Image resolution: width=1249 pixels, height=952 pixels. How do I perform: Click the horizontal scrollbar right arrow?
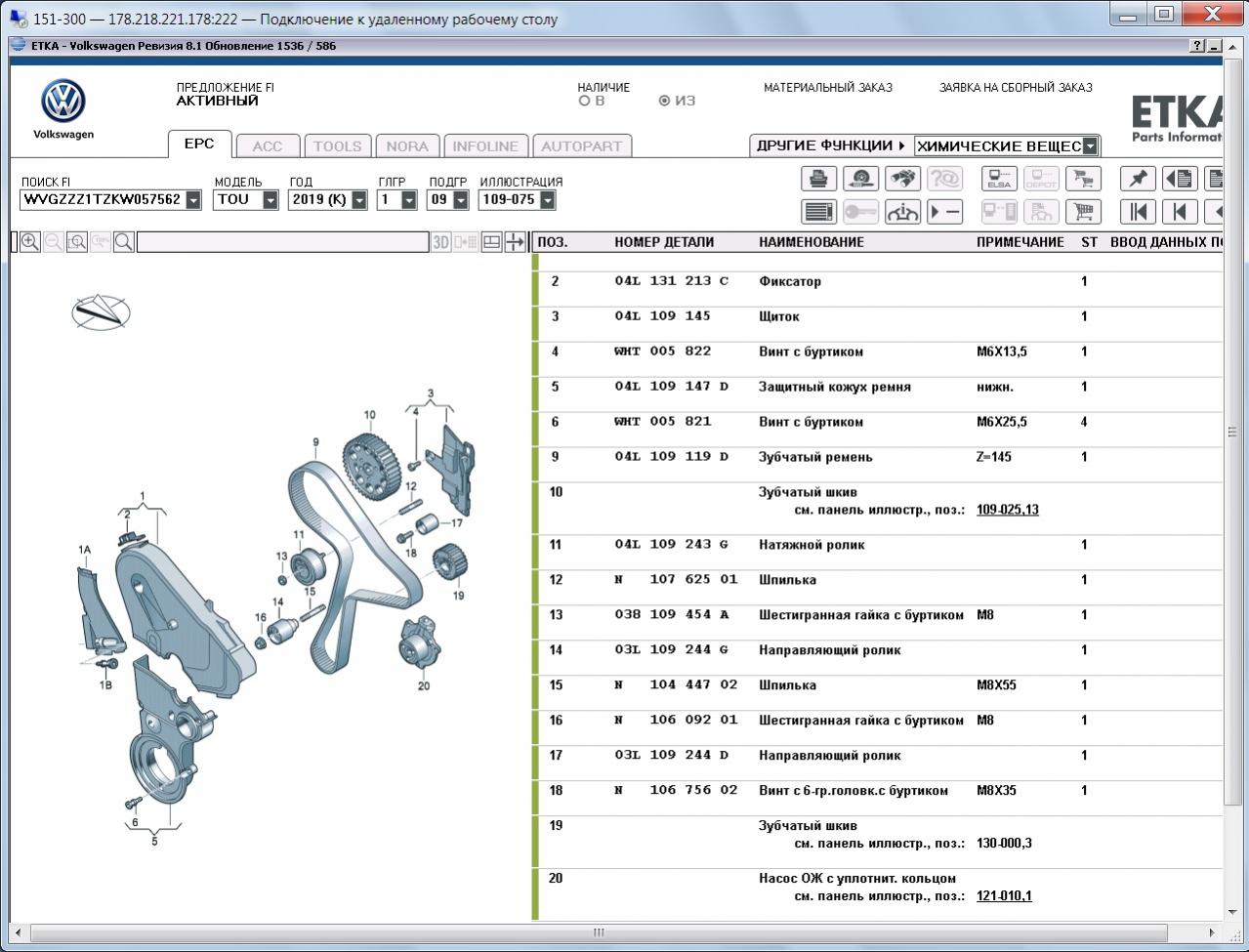click(1211, 932)
